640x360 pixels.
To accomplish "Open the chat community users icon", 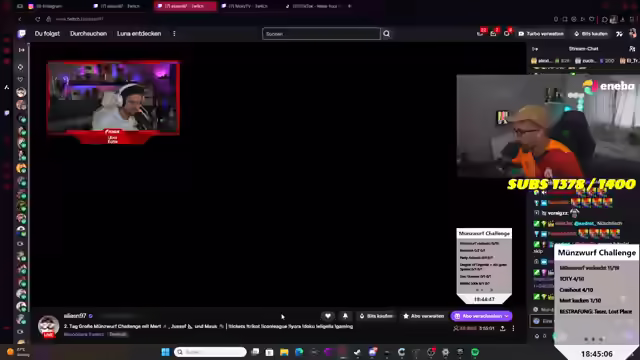I will pyautogui.click(x=632, y=49).
